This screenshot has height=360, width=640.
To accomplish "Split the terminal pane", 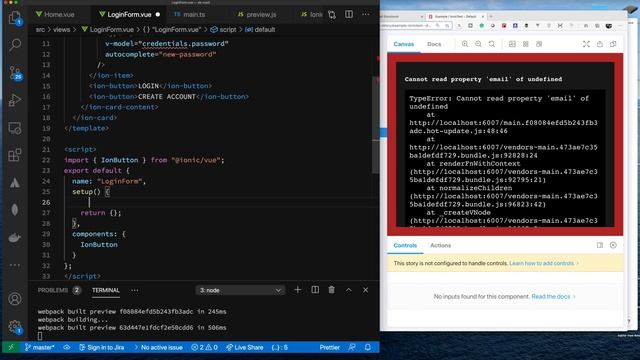I will point(315,290).
